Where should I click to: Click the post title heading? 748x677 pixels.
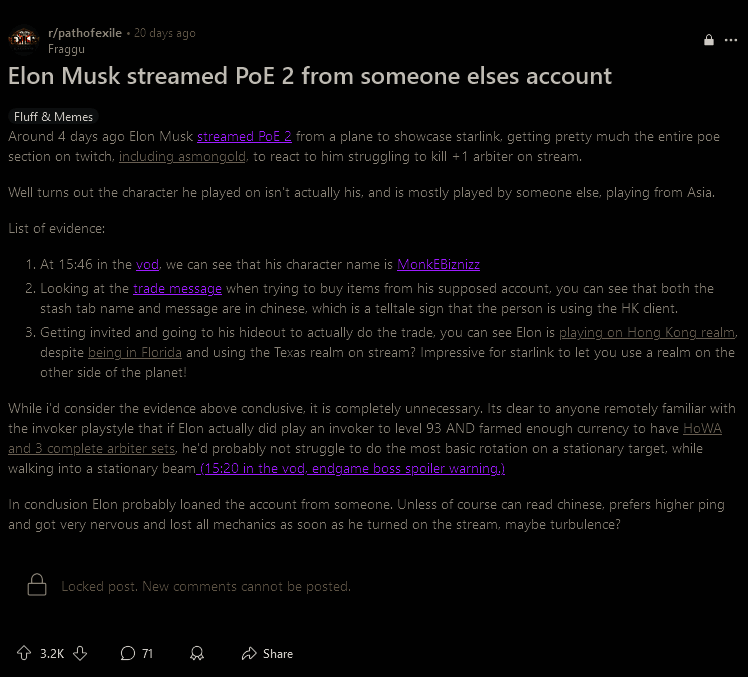pyautogui.click(x=310, y=76)
